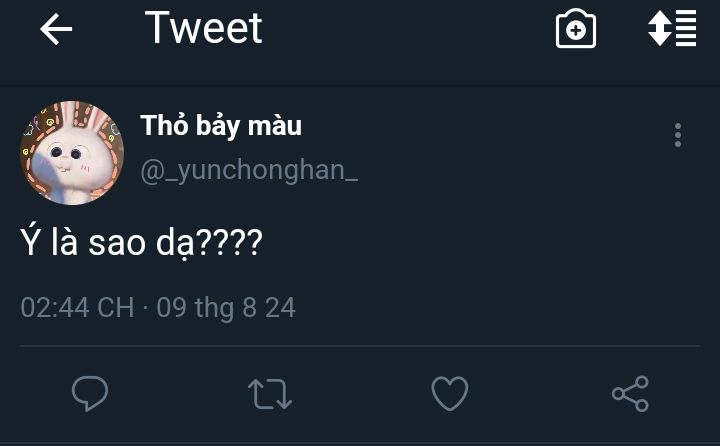Reply to the tweet with speech bubble
Viewport: 720px width, 446px height.
pos(90,393)
